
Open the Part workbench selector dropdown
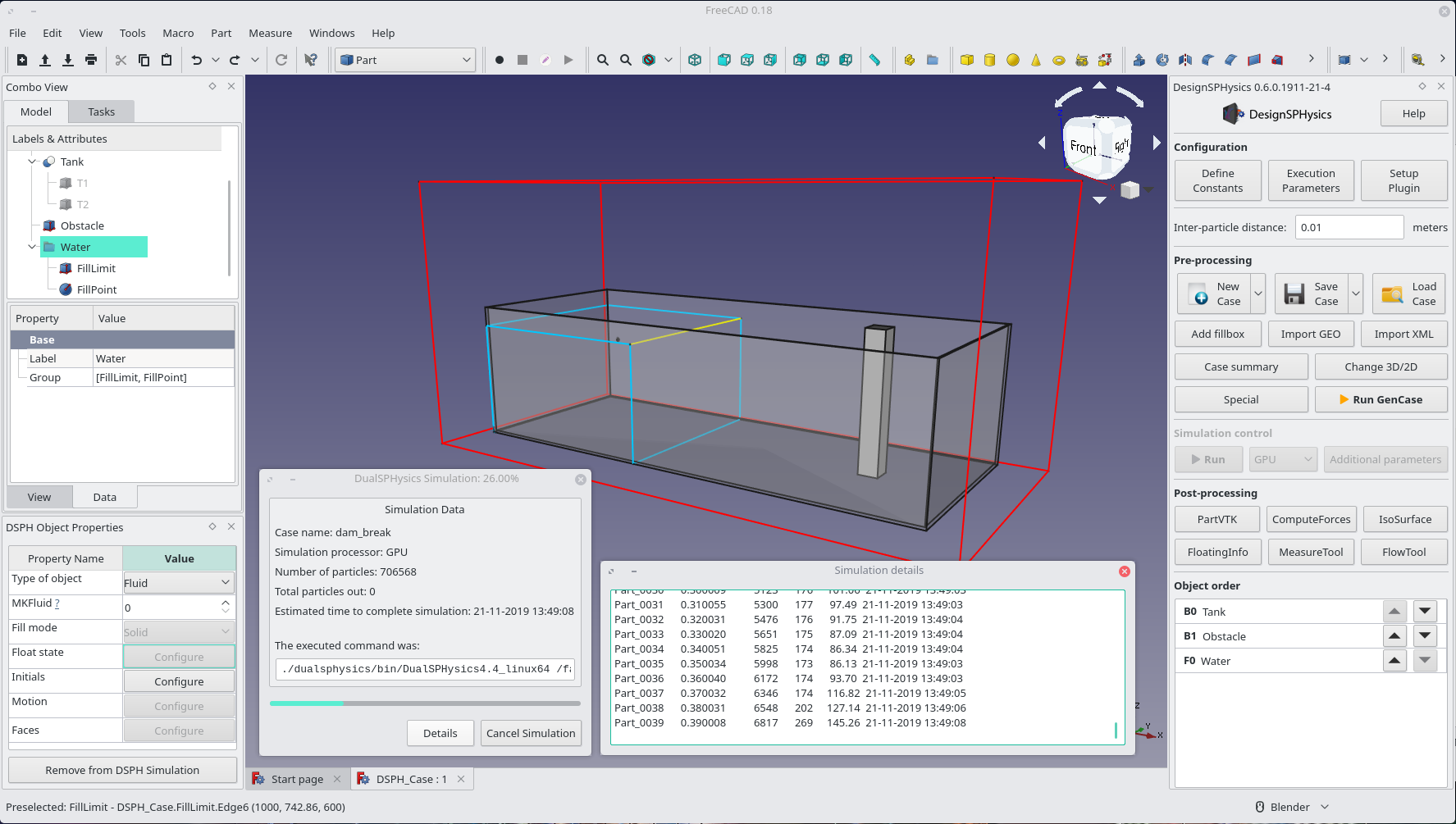(x=405, y=60)
